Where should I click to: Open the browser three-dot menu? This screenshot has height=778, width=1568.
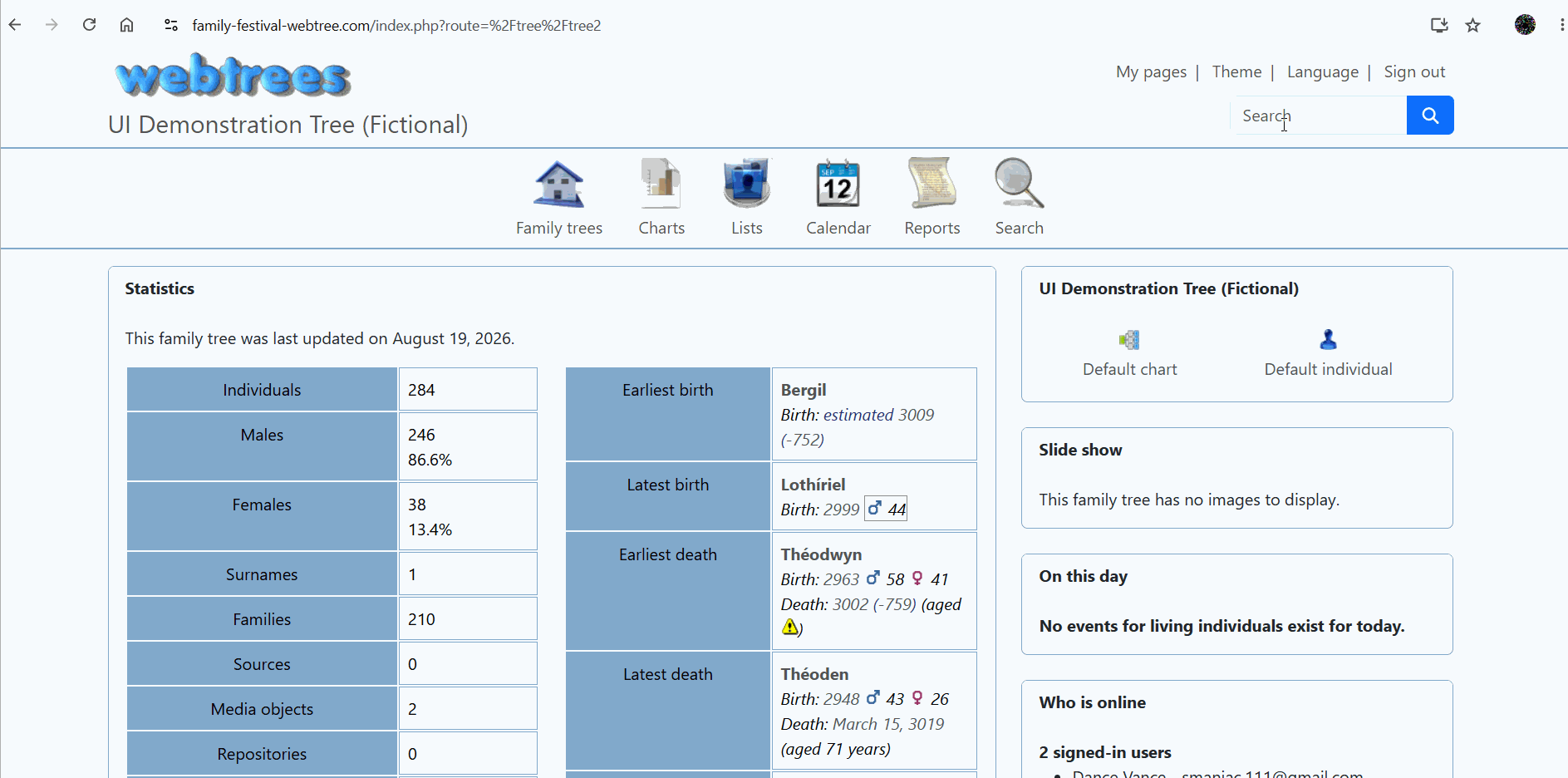(1561, 25)
